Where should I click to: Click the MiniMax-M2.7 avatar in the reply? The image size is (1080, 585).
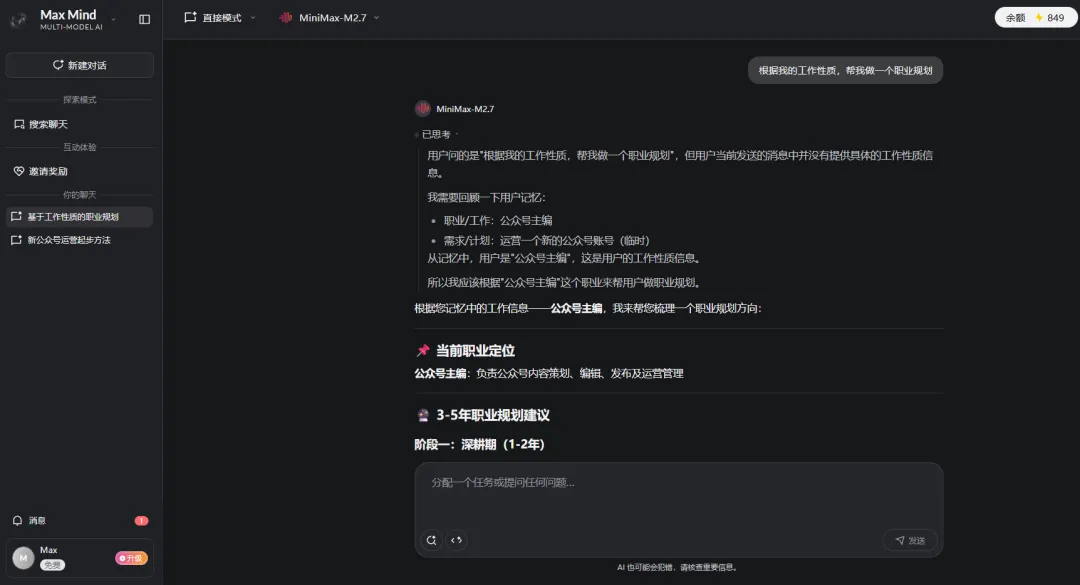423,109
